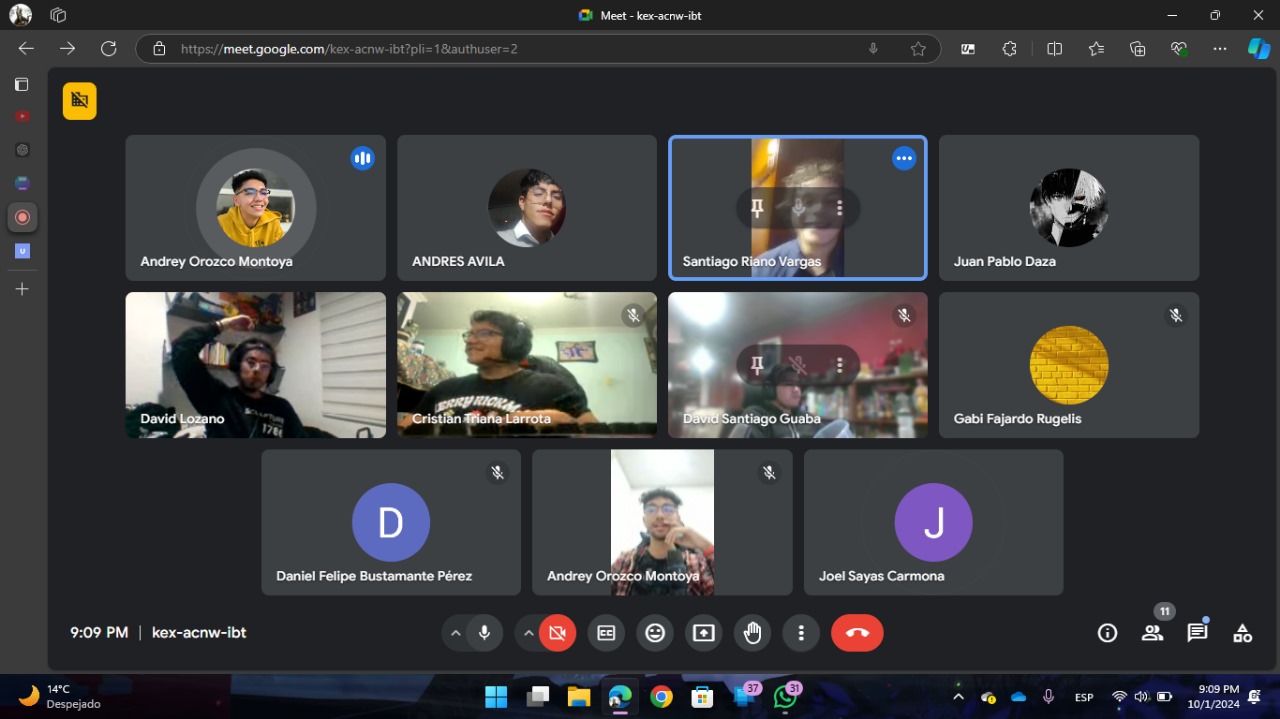
Task: Click the yellow extension icon above the video grid
Action: [80, 101]
